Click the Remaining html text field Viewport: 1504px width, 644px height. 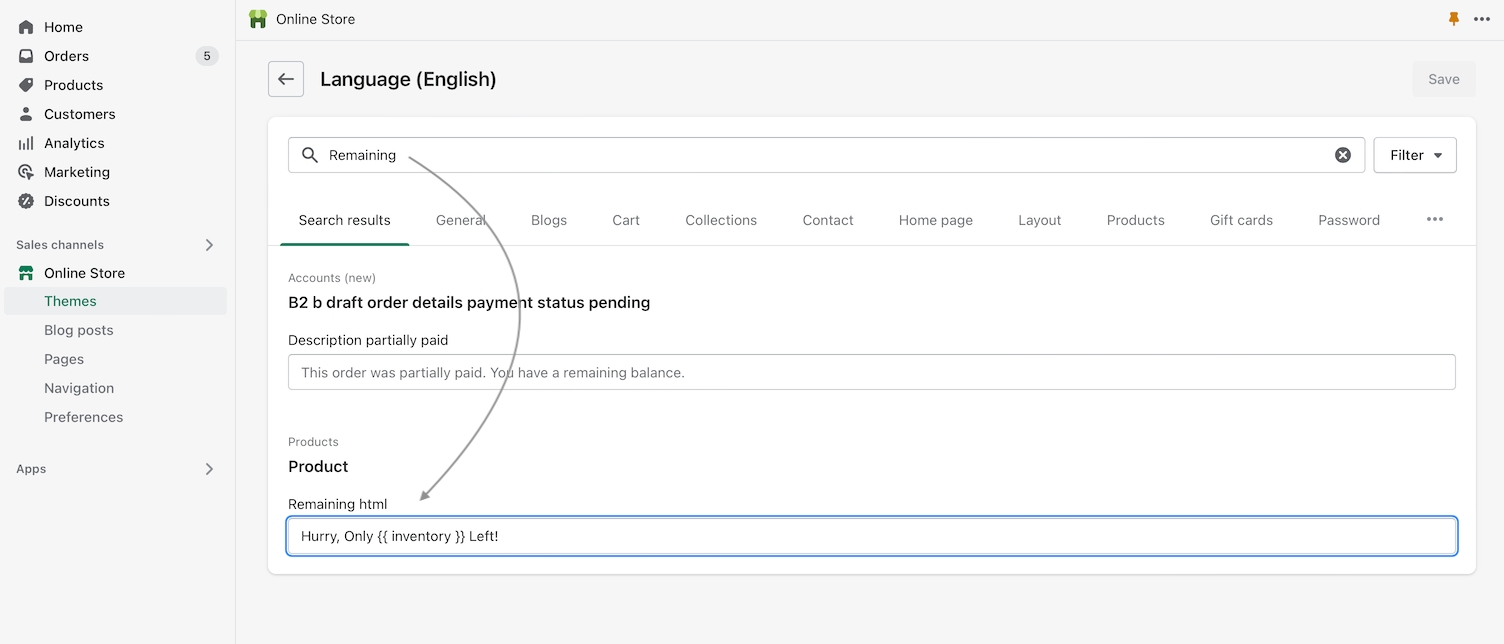[871, 536]
